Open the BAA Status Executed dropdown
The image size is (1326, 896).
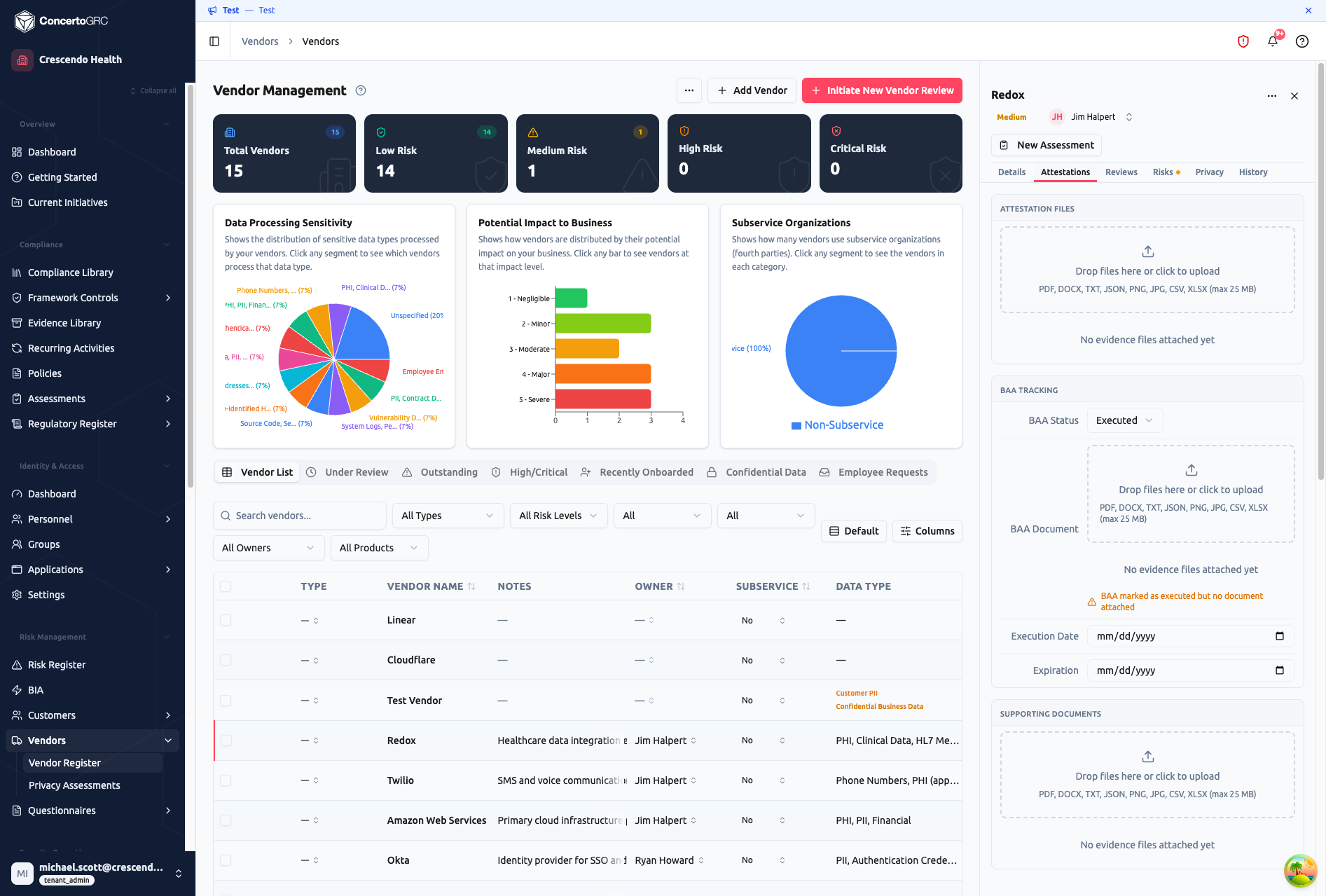pyautogui.click(x=1125, y=420)
